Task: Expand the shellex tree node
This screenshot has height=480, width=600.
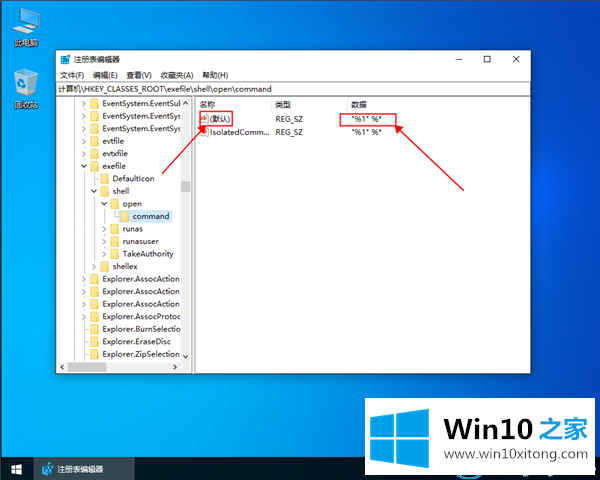Action: [x=94, y=266]
